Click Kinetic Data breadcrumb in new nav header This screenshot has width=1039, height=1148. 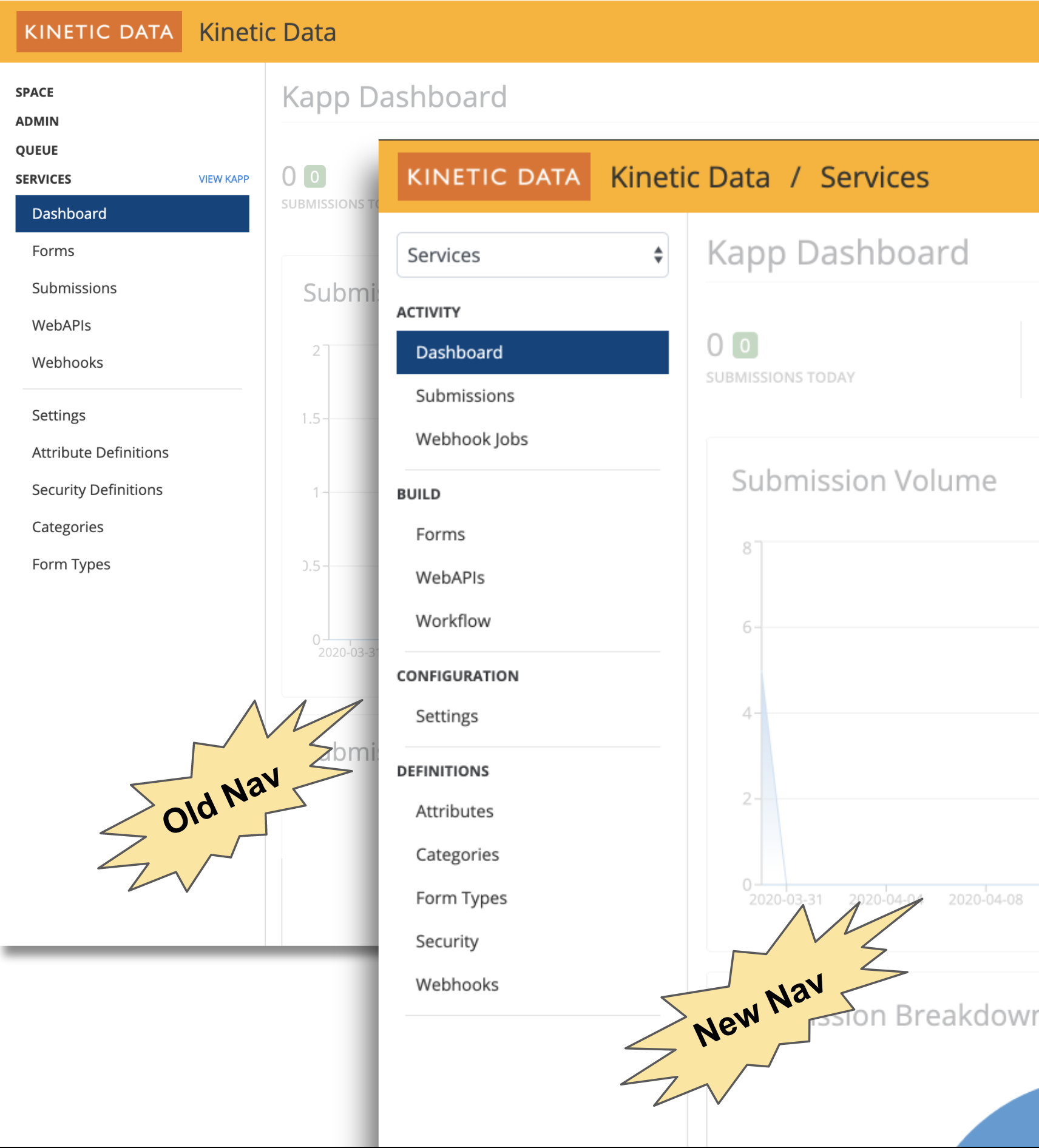[690, 178]
